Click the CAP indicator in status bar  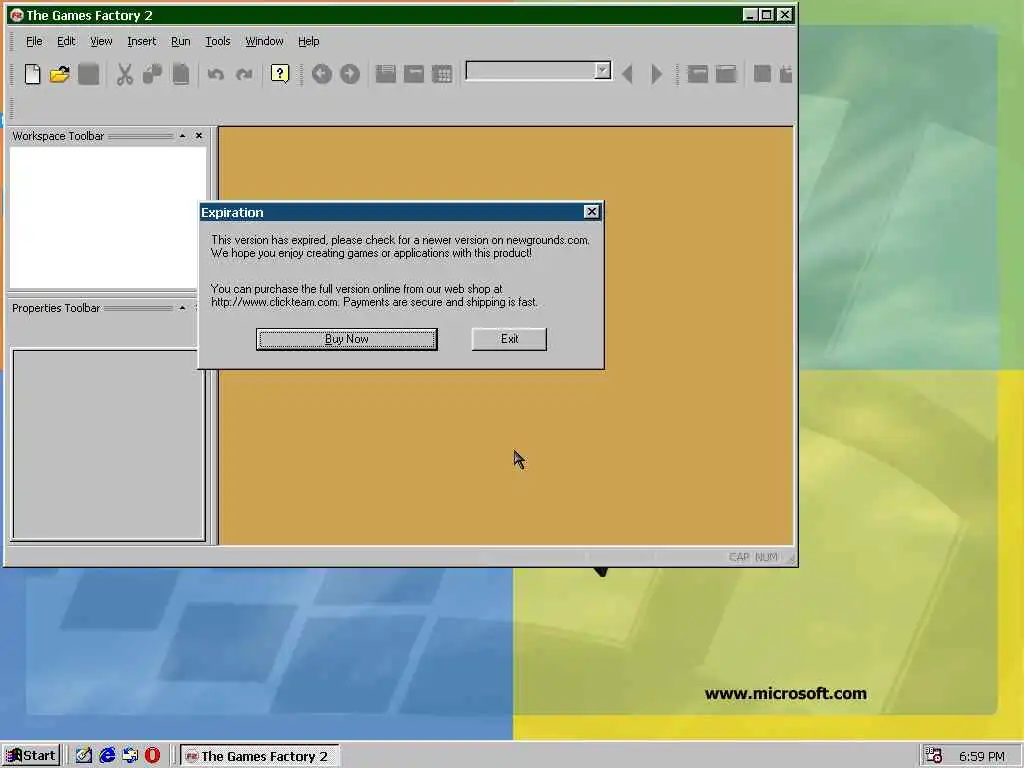click(x=739, y=557)
